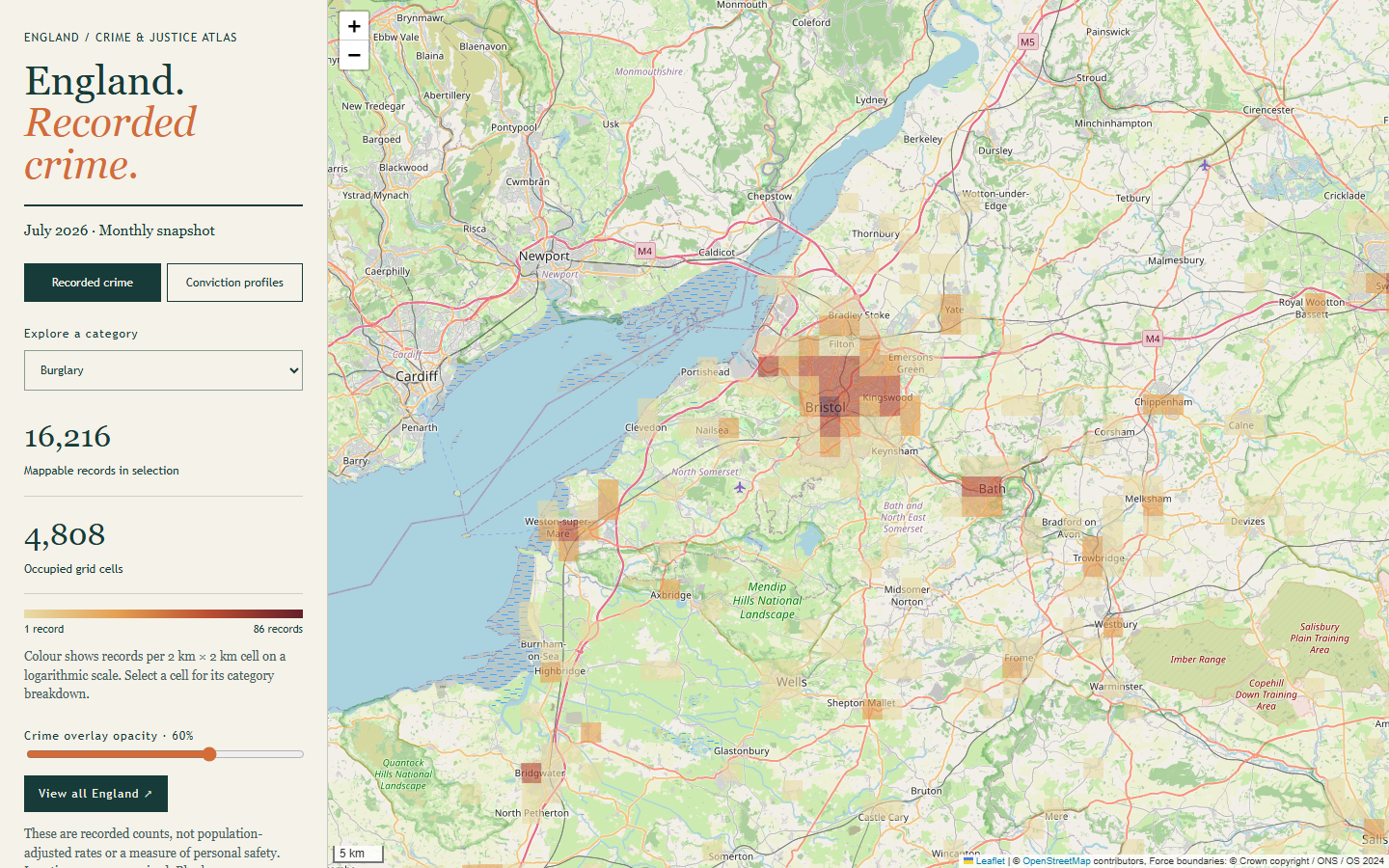
Task: Click the 'Cirencester' map label
Action: pyautogui.click(x=1268, y=110)
